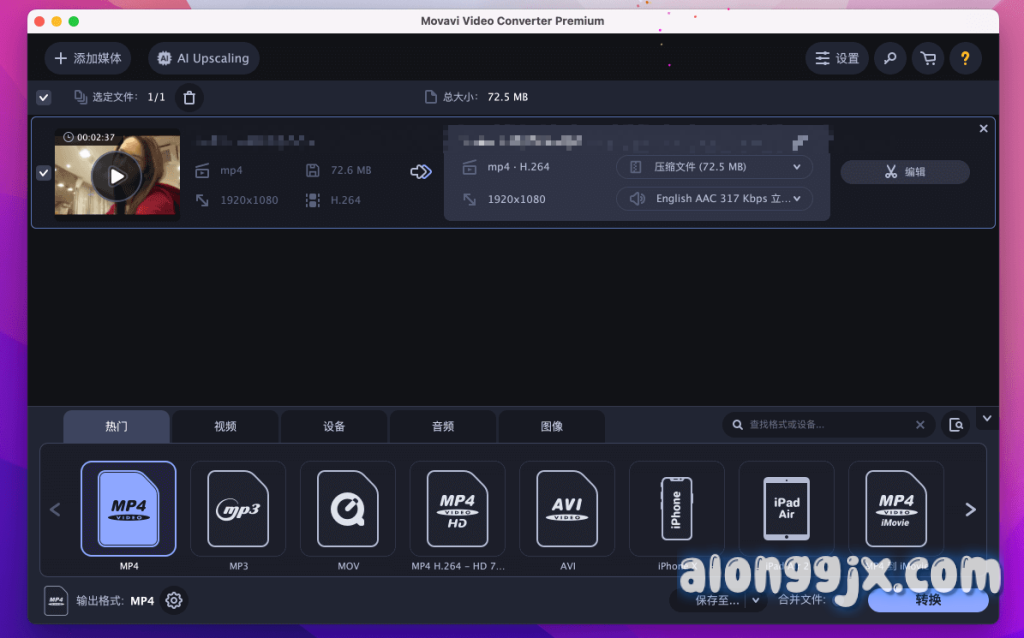Select the MP3 format preset icon
The width and height of the screenshot is (1024, 638).
tap(238, 509)
